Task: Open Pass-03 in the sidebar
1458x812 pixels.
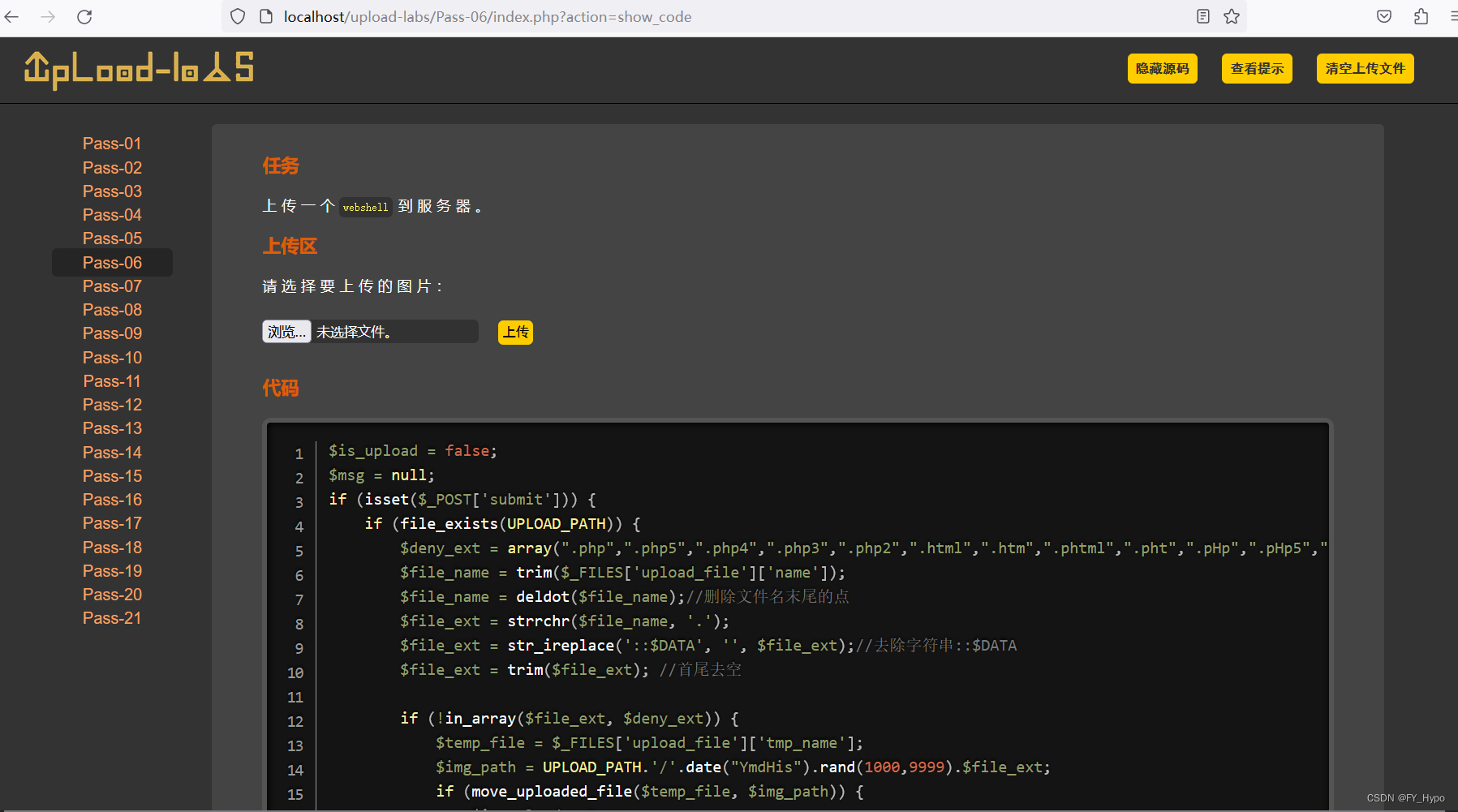Action: 112,191
